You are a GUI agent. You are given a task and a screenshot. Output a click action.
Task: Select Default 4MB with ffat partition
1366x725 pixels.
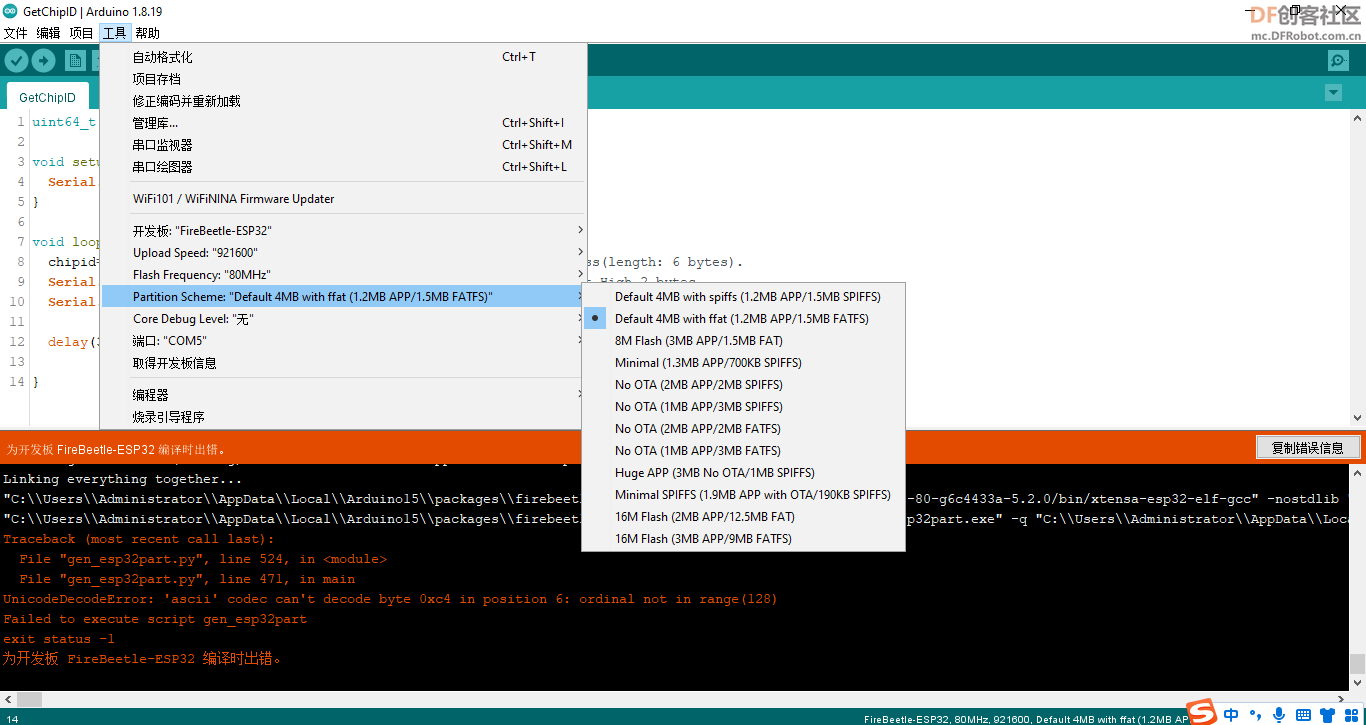point(743,319)
